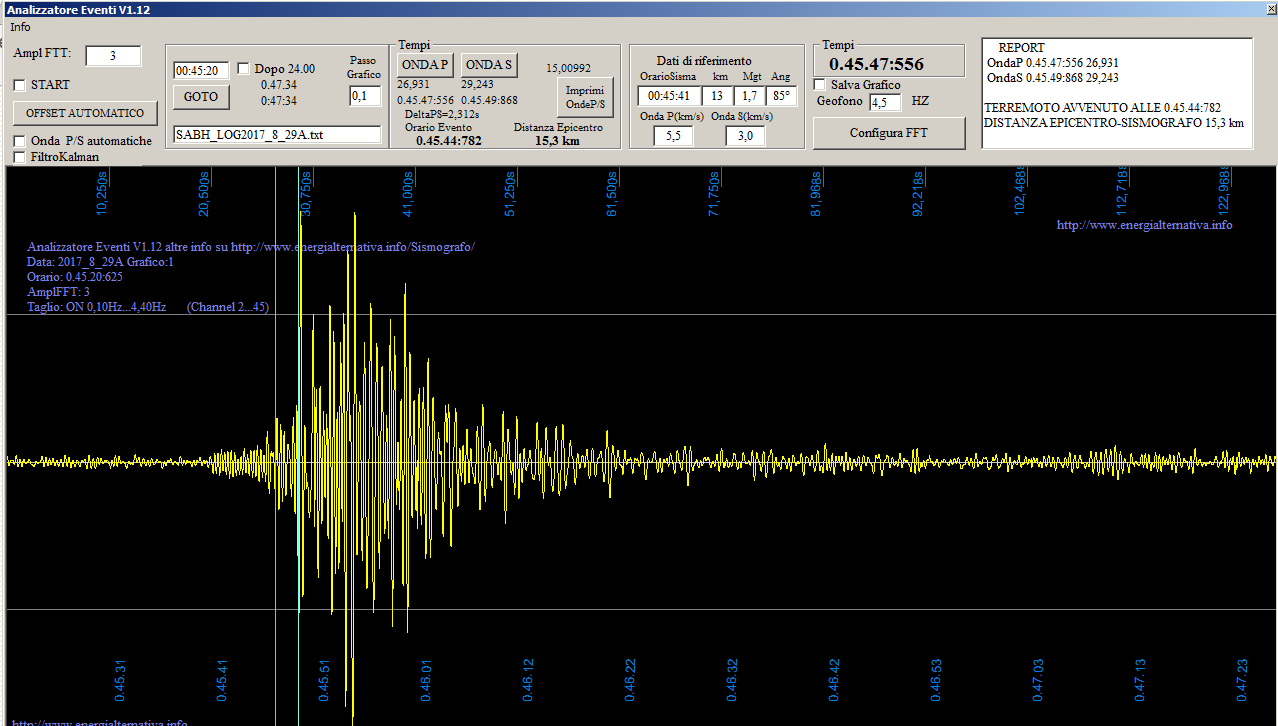Viewport: 1278px width, 726px height.
Task: Select the Onda P(km/s) speed field
Action: pos(673,136)
